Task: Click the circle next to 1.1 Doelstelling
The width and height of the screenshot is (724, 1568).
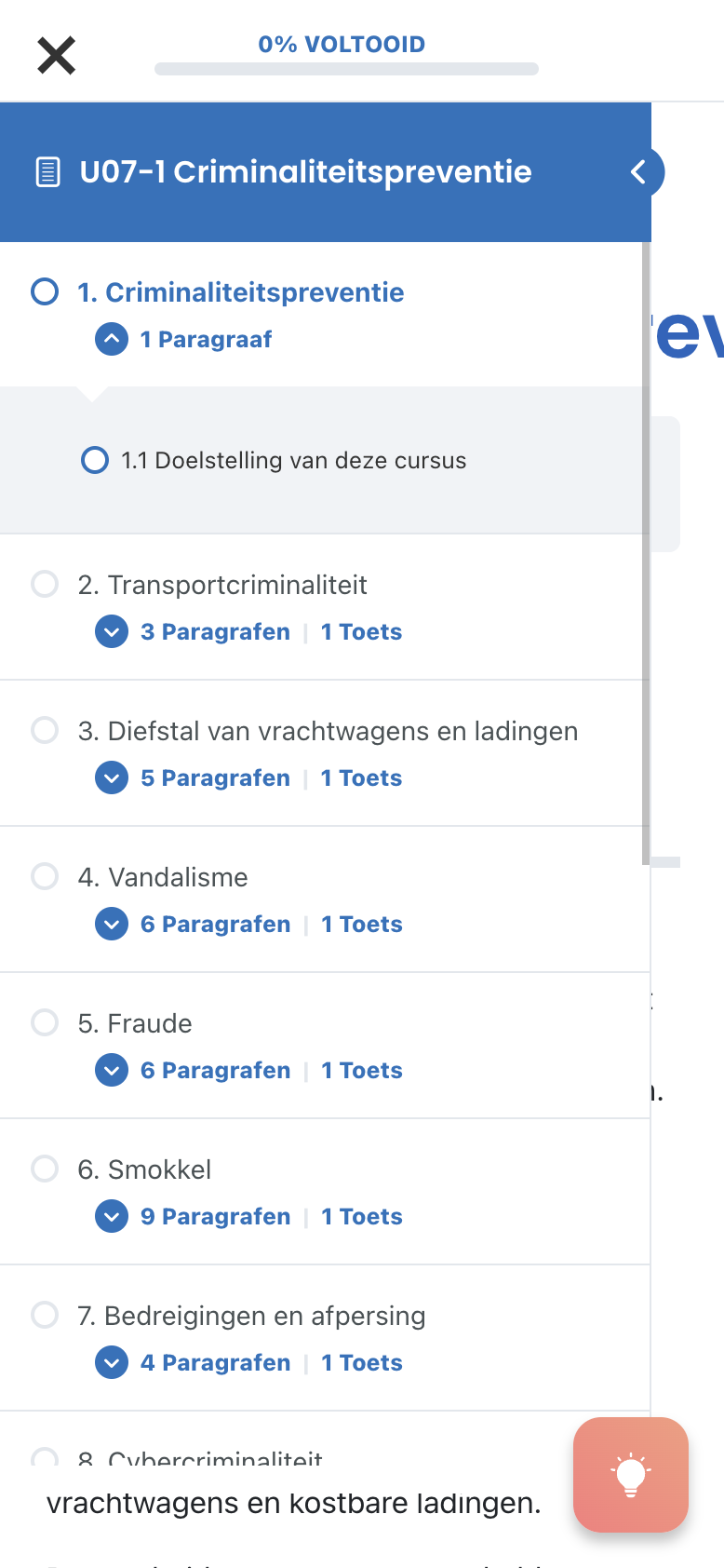Action: tap(95, 460)
